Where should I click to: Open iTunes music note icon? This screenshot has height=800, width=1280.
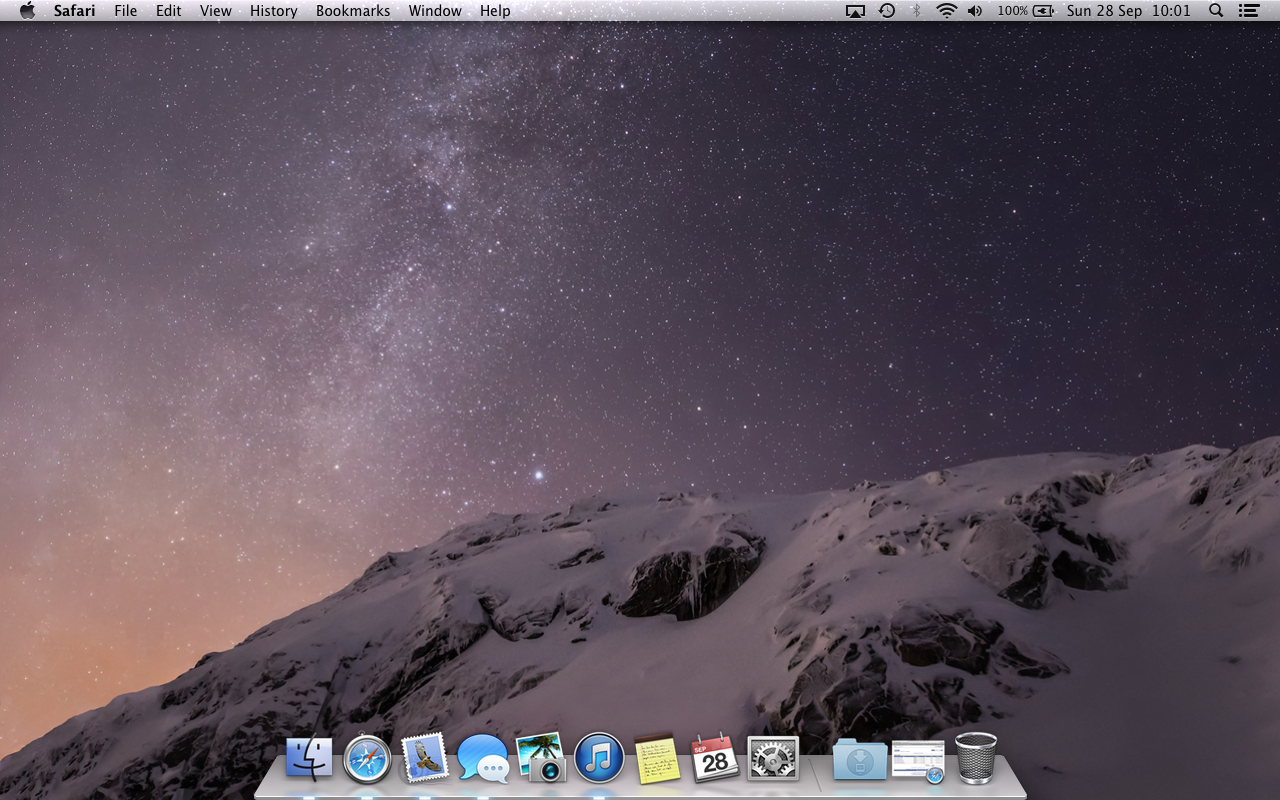pos(599,758)
